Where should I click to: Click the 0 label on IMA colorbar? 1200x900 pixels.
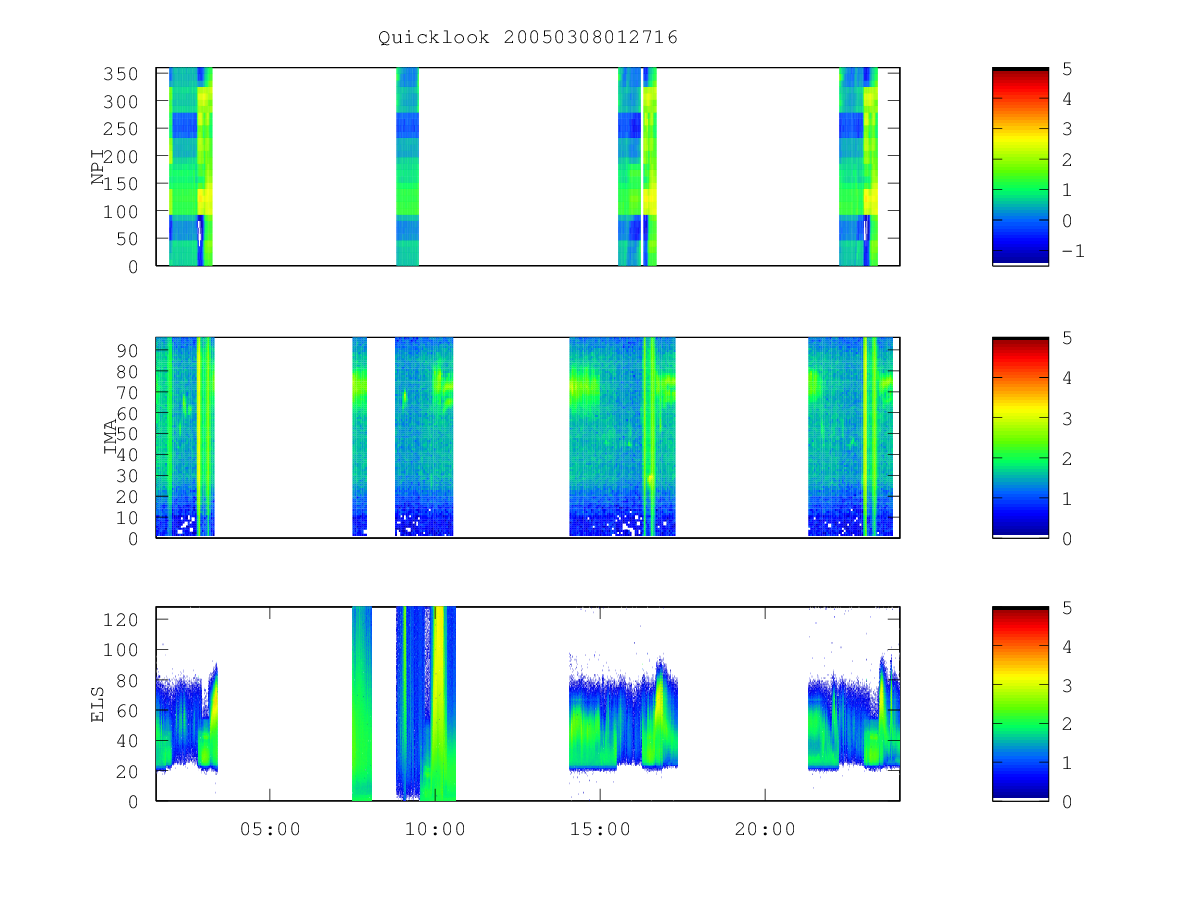tap(1066, 539)
